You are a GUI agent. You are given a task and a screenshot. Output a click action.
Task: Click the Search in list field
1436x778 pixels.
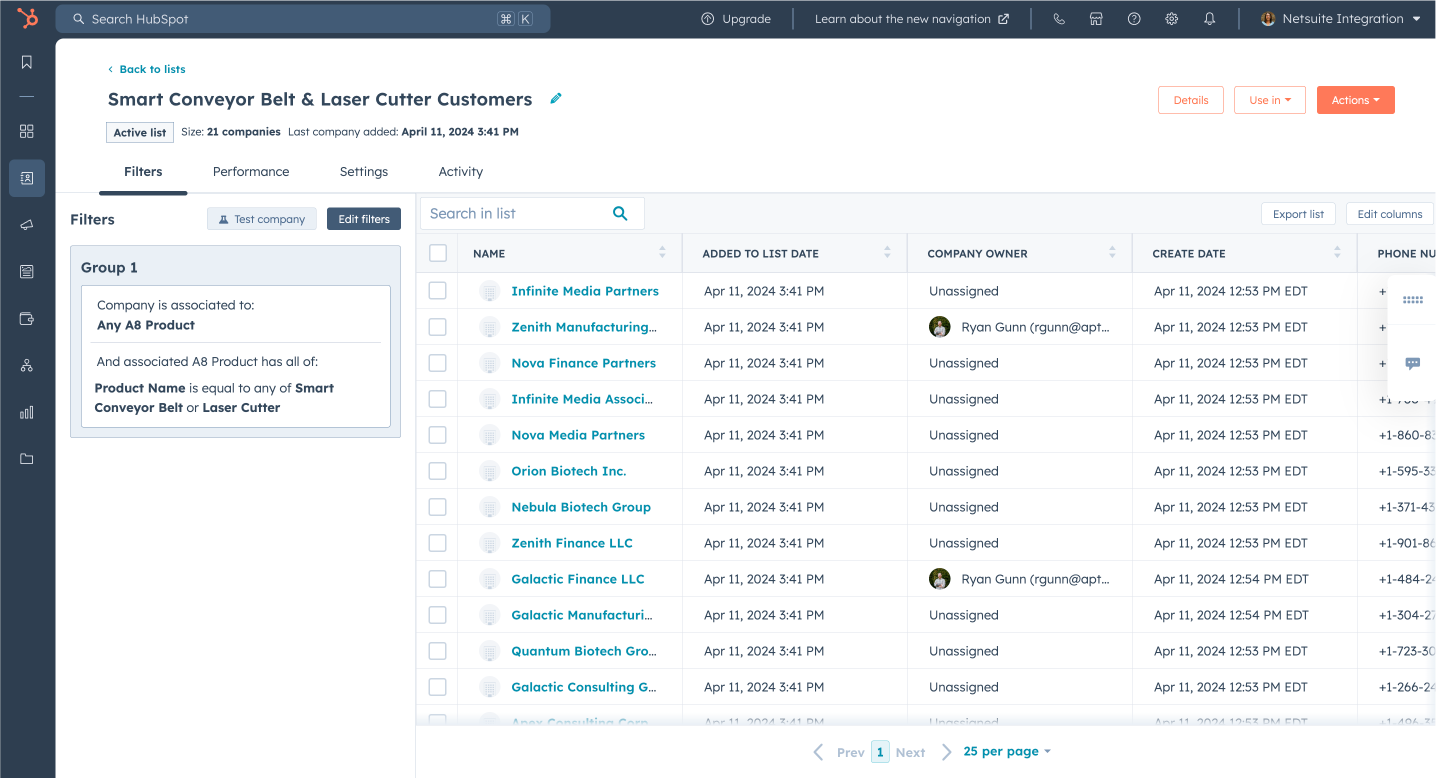(532, 213)
